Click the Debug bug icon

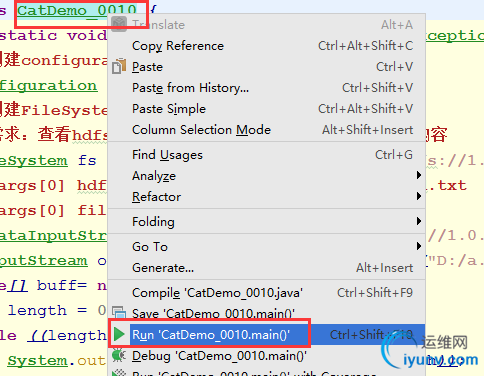119,355
